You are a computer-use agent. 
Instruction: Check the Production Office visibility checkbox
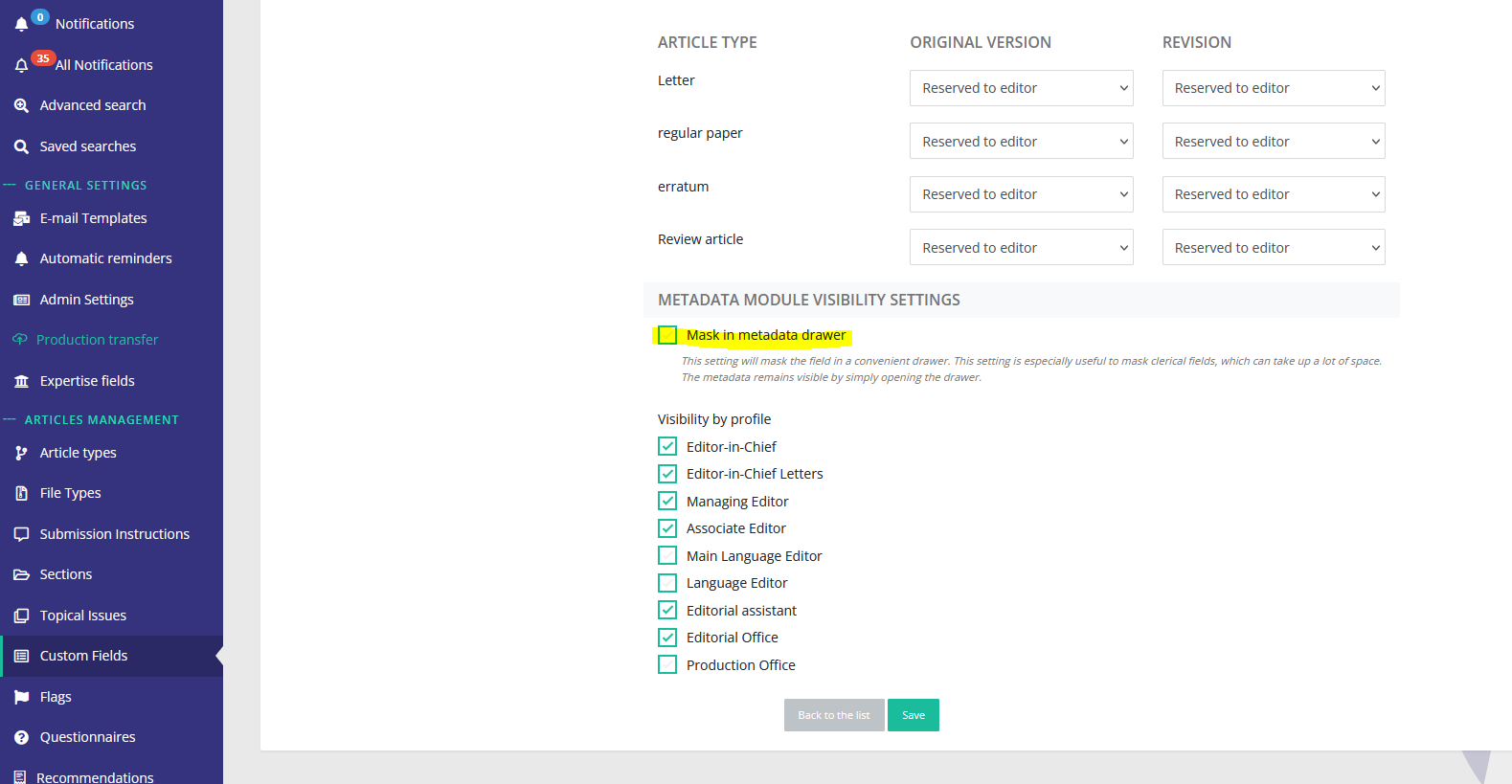(x=667, y=664)
